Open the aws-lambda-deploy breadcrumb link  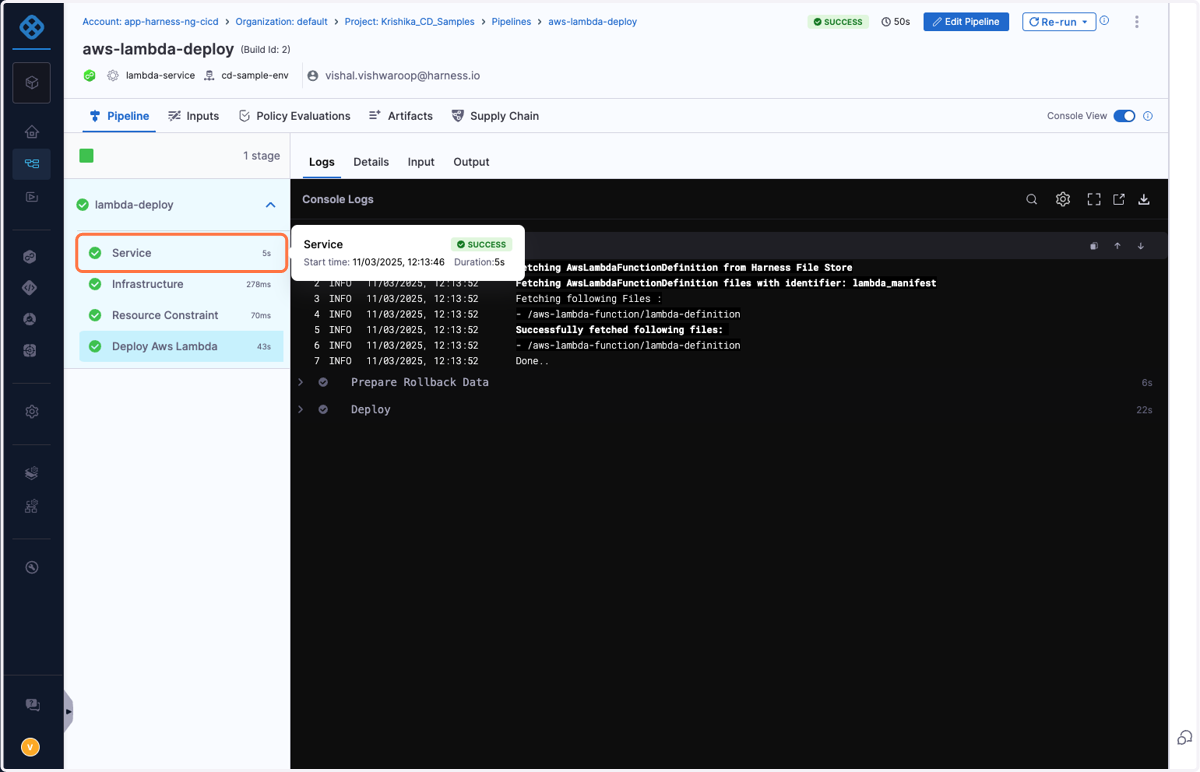(x=592, y=22)
